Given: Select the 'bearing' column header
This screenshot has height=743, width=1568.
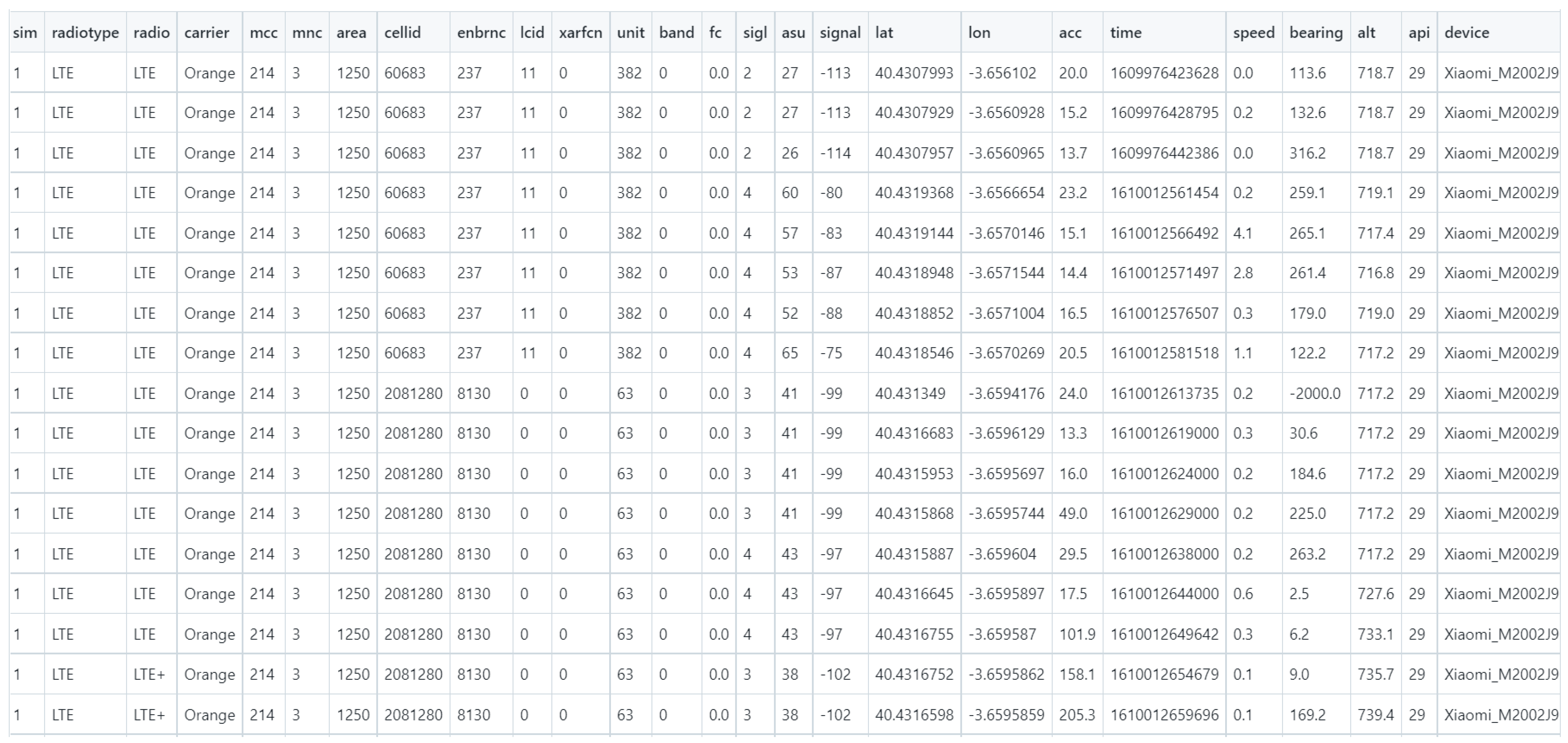Looking at the screenshot, I should (1315, 33).
